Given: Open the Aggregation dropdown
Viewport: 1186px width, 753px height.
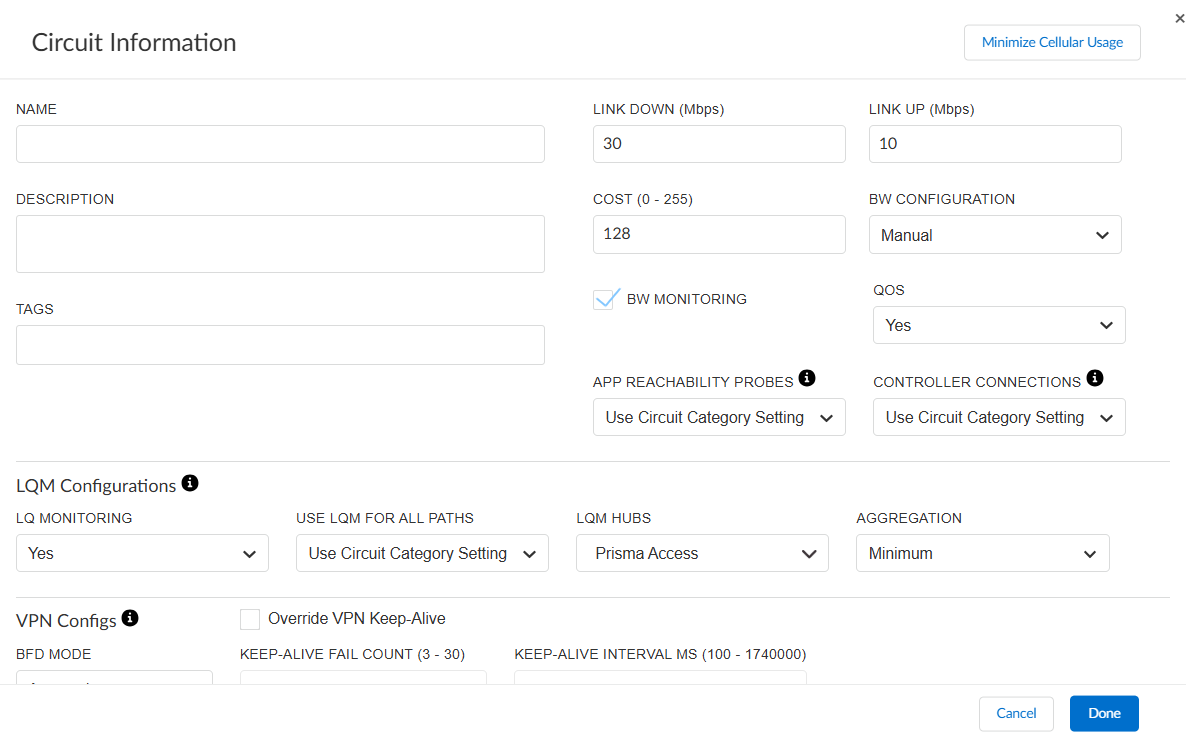Looking at the screenshot, I should tap(982, 553).
